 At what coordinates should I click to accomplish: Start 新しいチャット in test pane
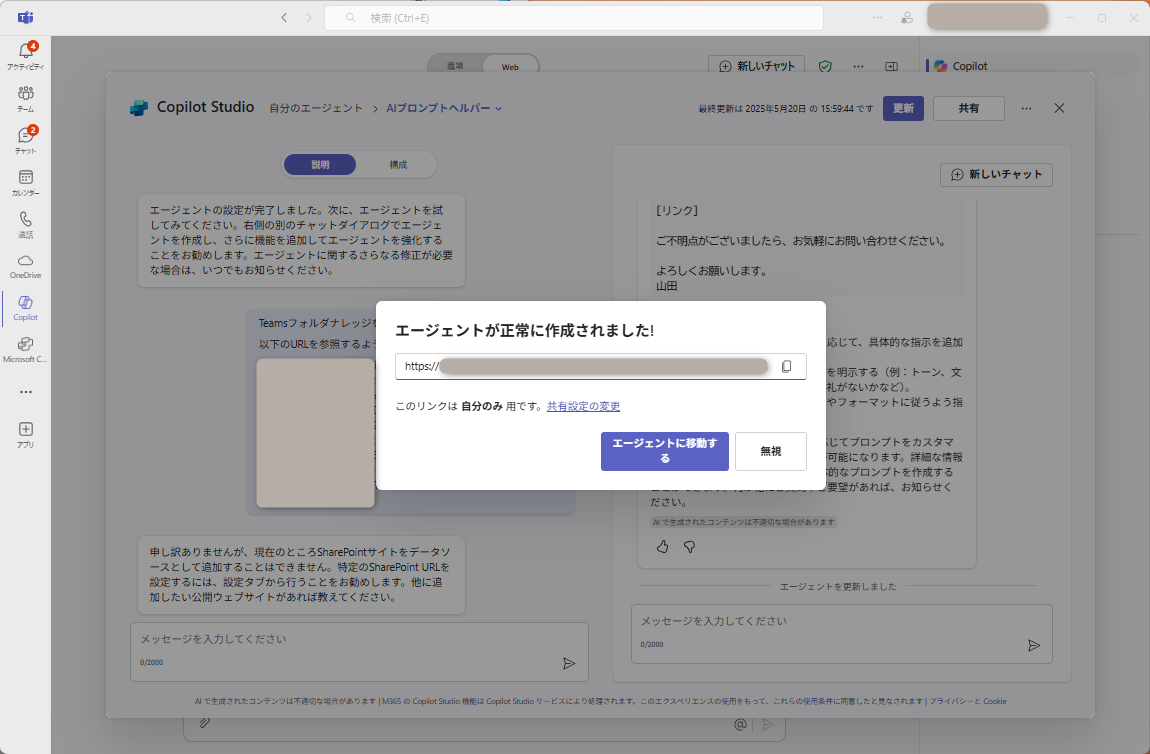[996, 175]
